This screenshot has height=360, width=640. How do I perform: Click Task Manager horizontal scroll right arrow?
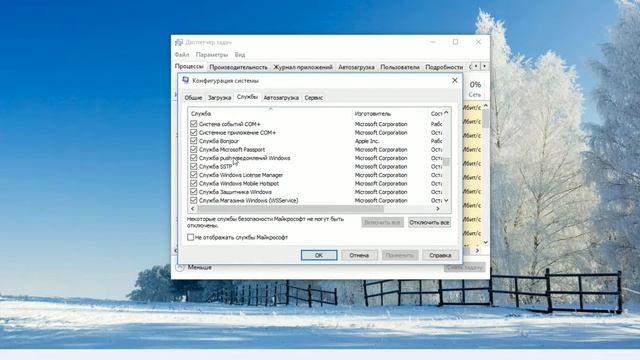click(477, 251)
